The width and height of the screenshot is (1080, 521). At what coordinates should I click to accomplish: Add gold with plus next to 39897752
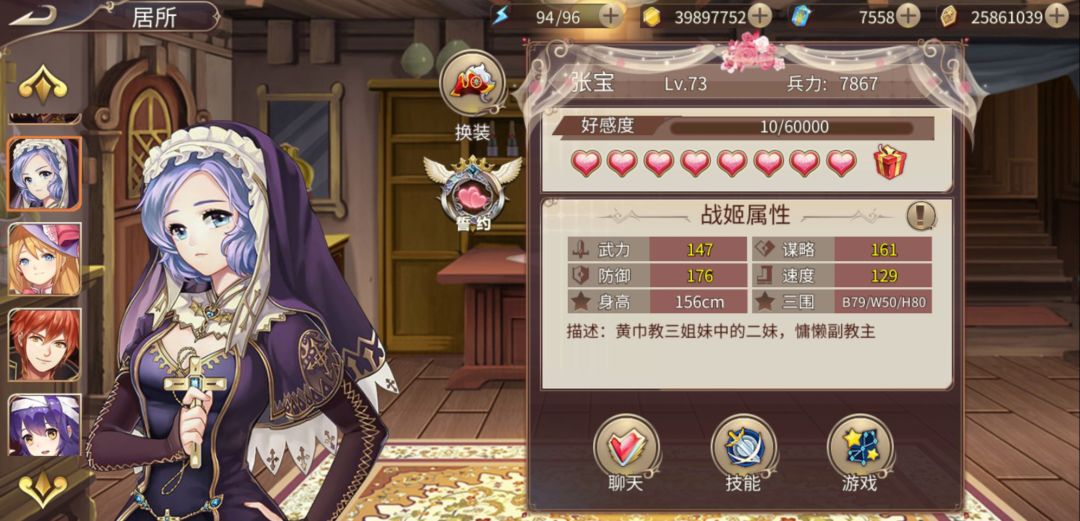coord(759,16)
